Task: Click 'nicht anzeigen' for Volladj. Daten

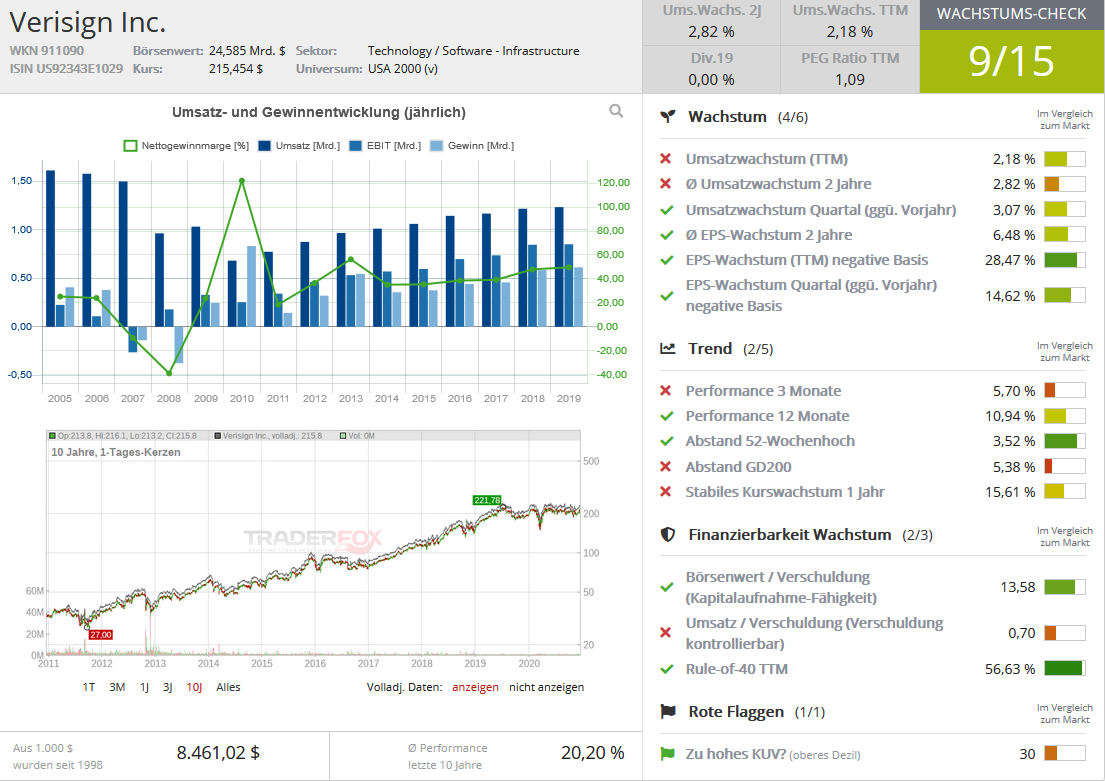Action: [547, 687]
